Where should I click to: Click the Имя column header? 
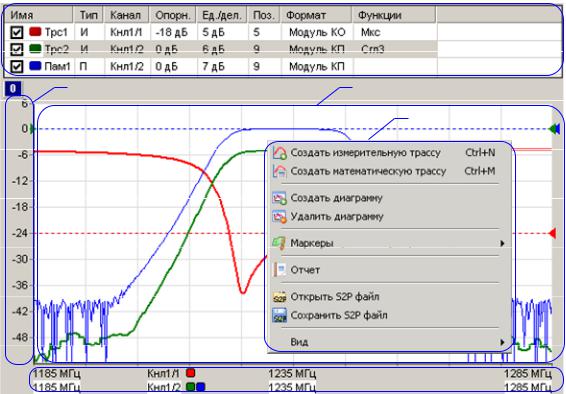39,15
